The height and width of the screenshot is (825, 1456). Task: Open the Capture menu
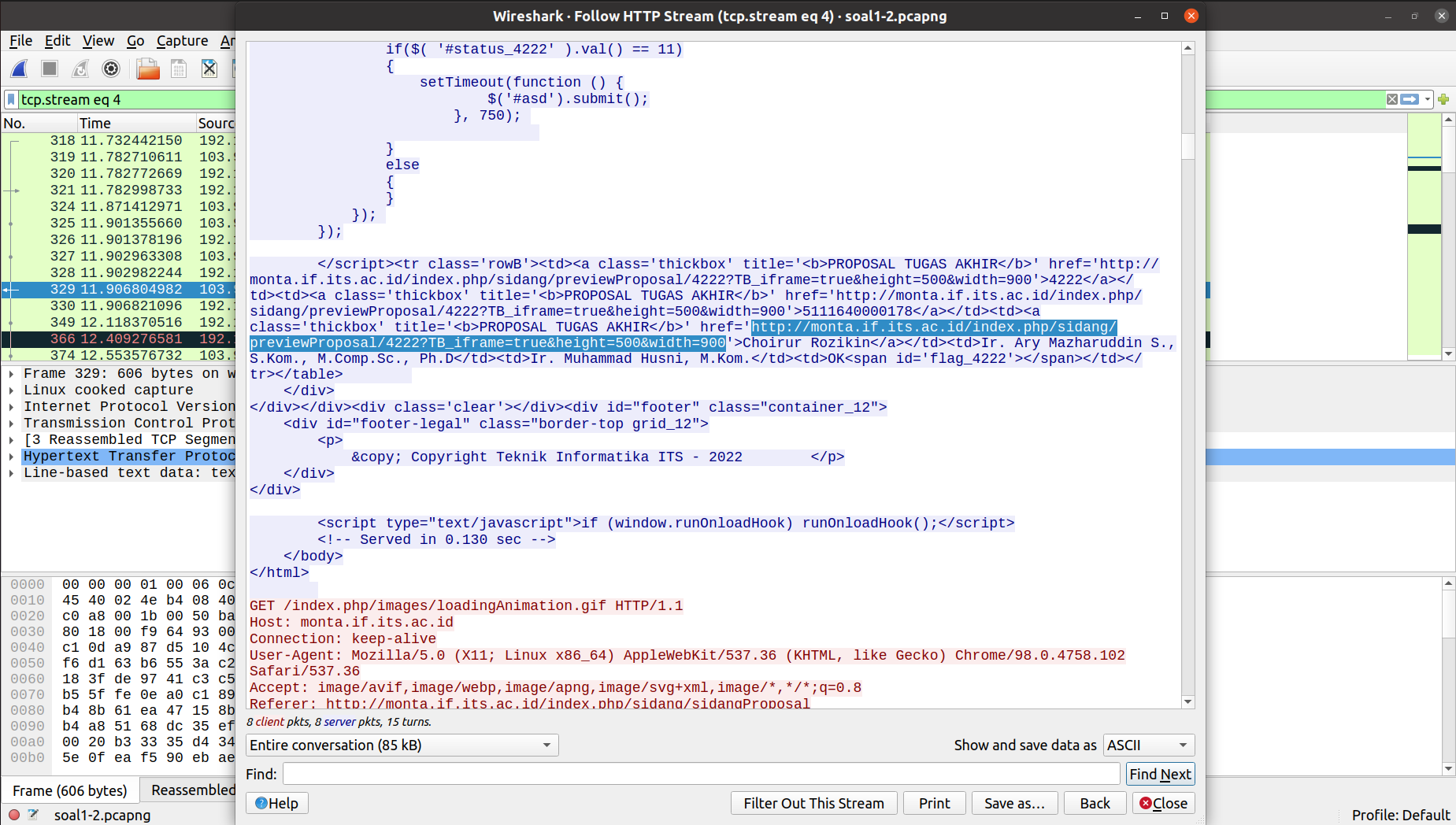point(183,41)
